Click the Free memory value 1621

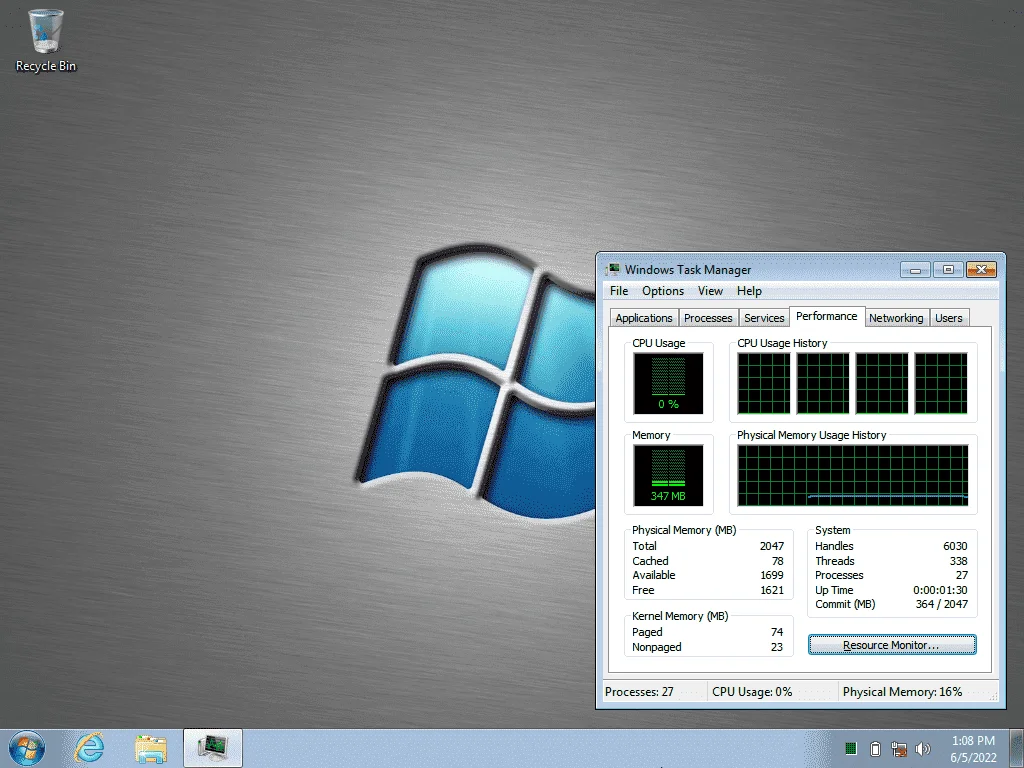click(x=771, y=590)
